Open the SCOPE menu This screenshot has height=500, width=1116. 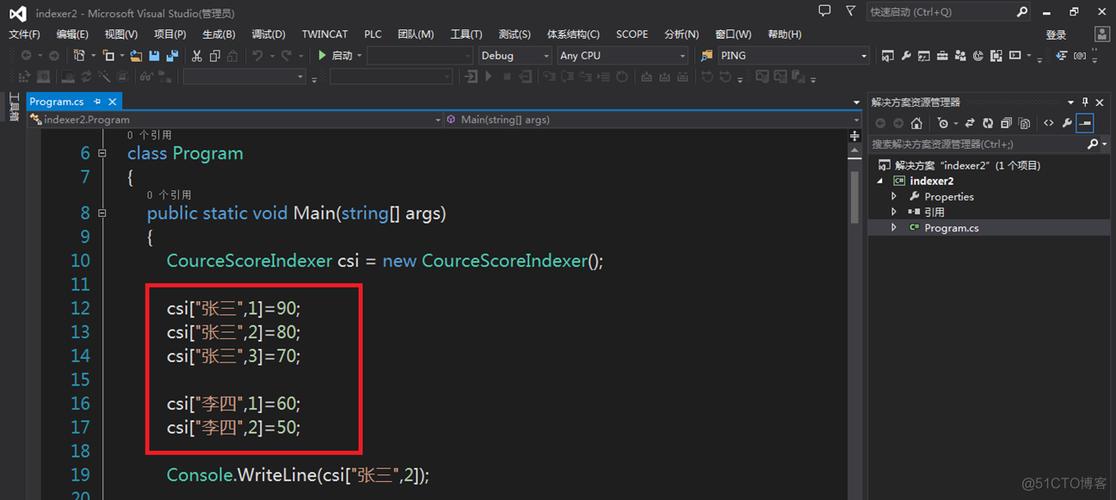point(632,34)
